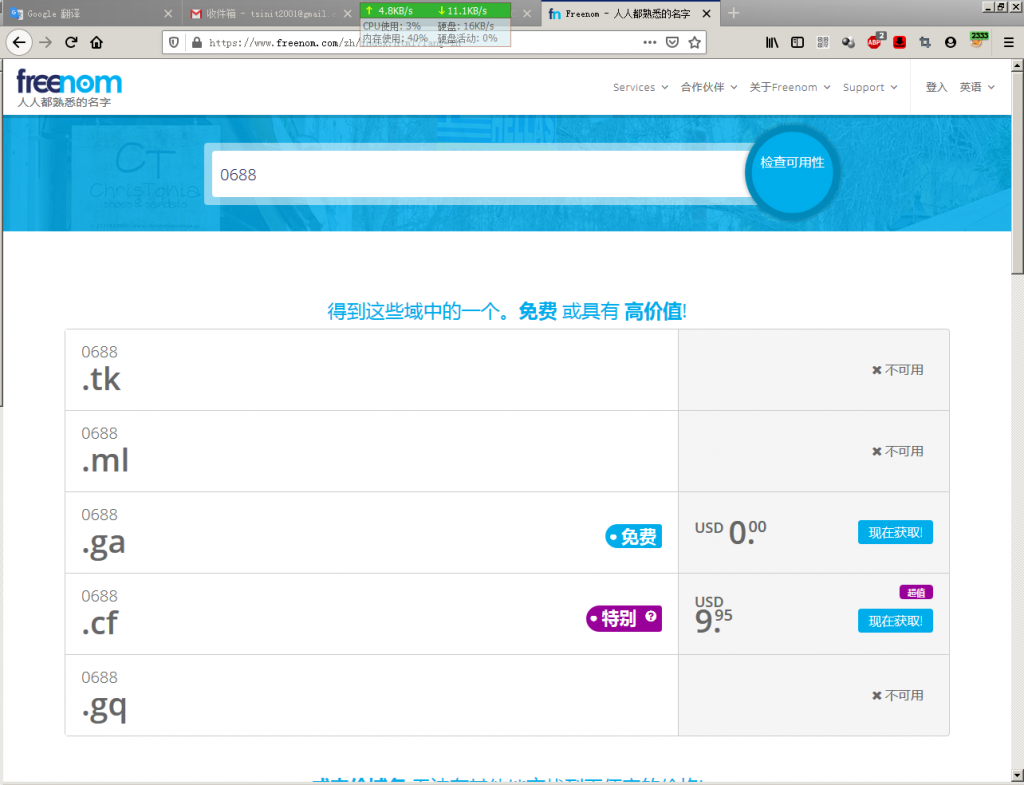This screenshot has width=1024, height=785.
Task: Close the Freenom tab
Action: tap(706, 13)
